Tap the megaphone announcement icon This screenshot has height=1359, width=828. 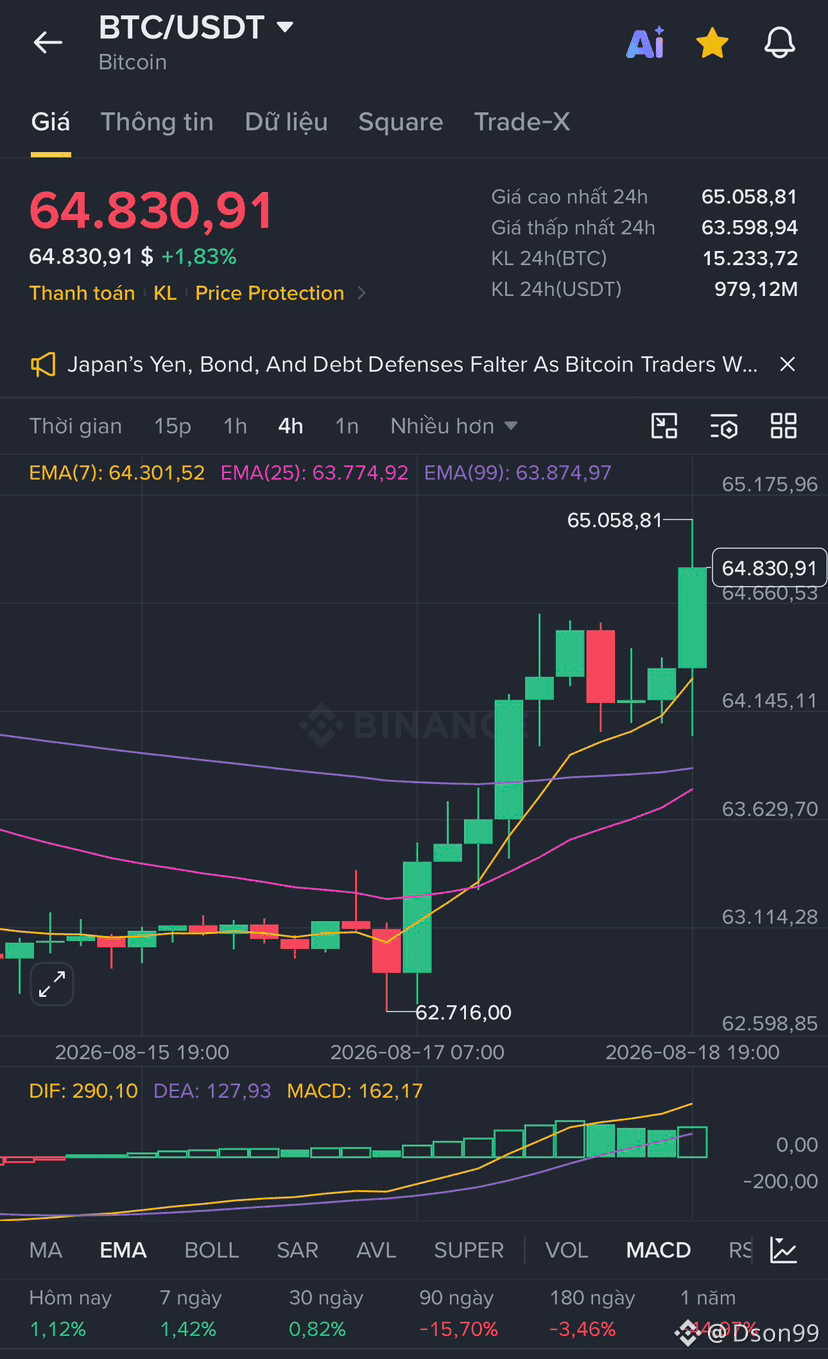pyautogui.click(x=43, y=364)
